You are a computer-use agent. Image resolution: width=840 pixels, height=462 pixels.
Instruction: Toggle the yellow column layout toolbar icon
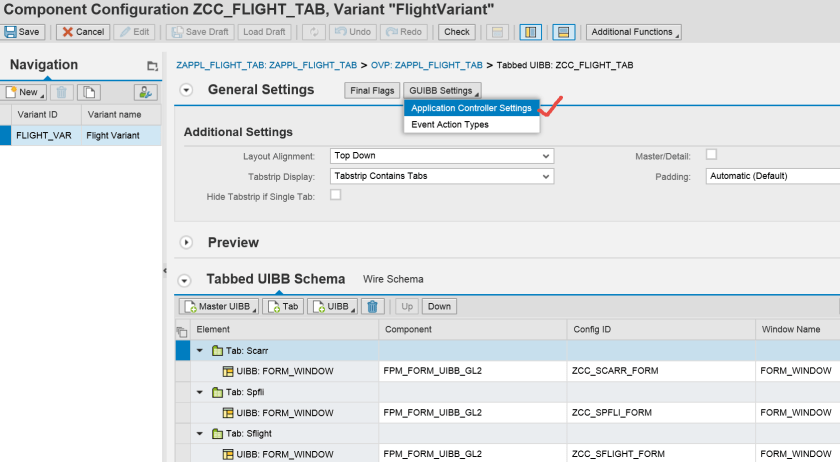tap(531, 32)
